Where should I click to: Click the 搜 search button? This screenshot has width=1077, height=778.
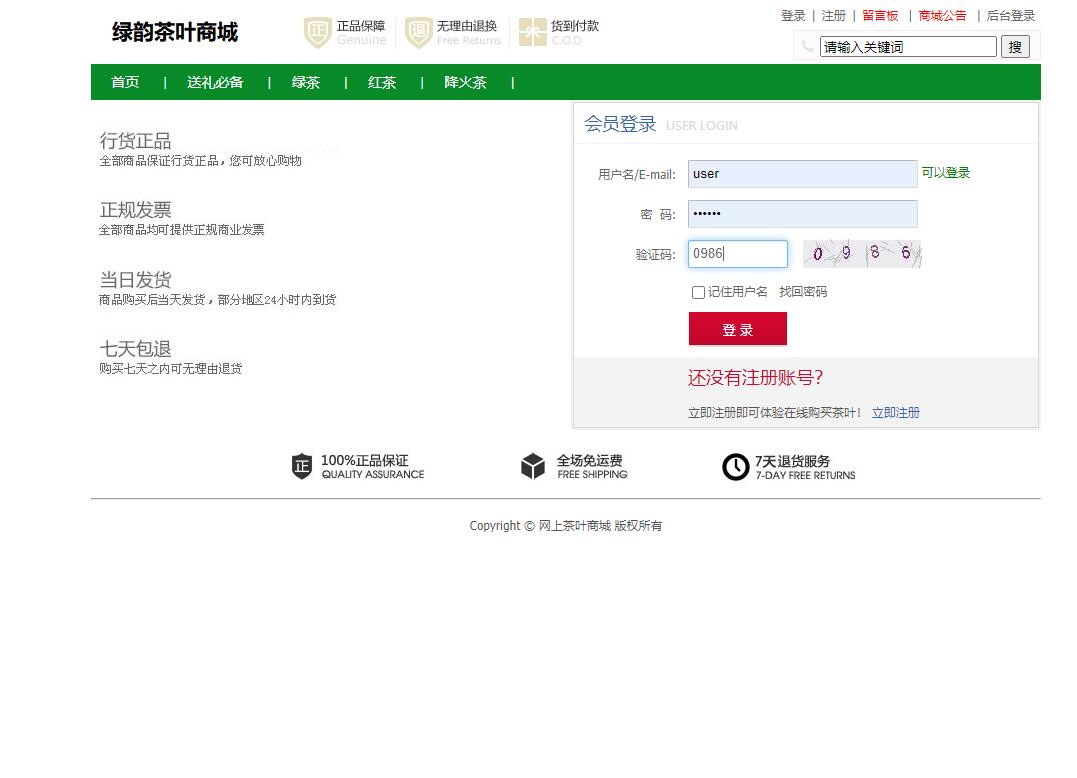1015,46
